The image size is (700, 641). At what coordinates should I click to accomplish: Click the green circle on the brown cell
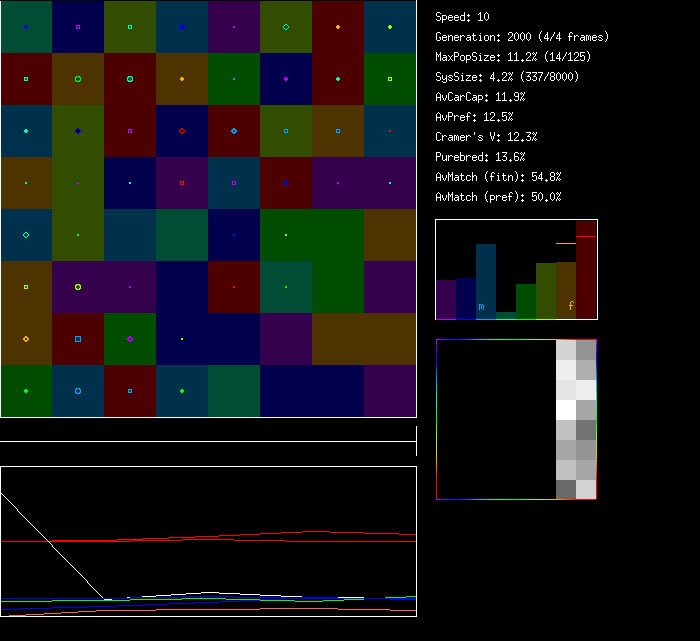[x=78, y=79]
